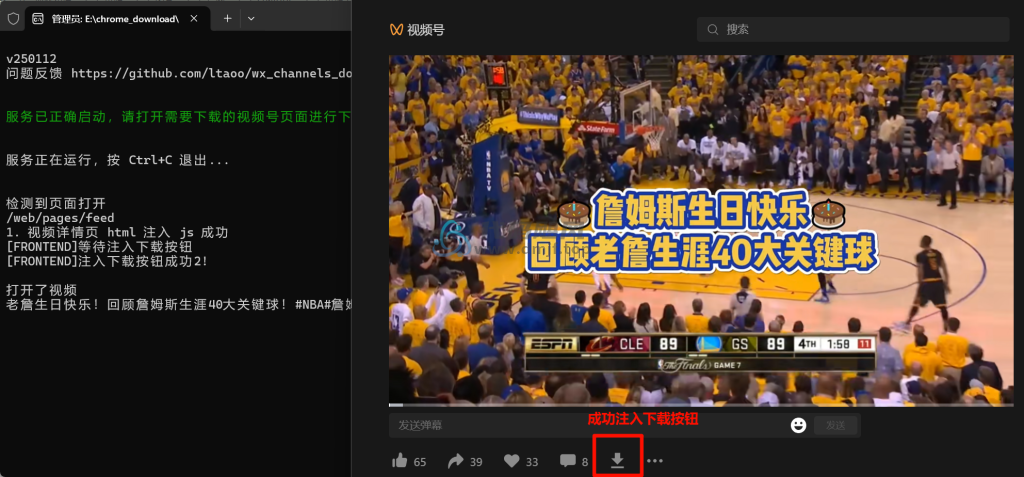Click the /web/pages/feed path text
1024x477 pixels.
click(60, 218)
